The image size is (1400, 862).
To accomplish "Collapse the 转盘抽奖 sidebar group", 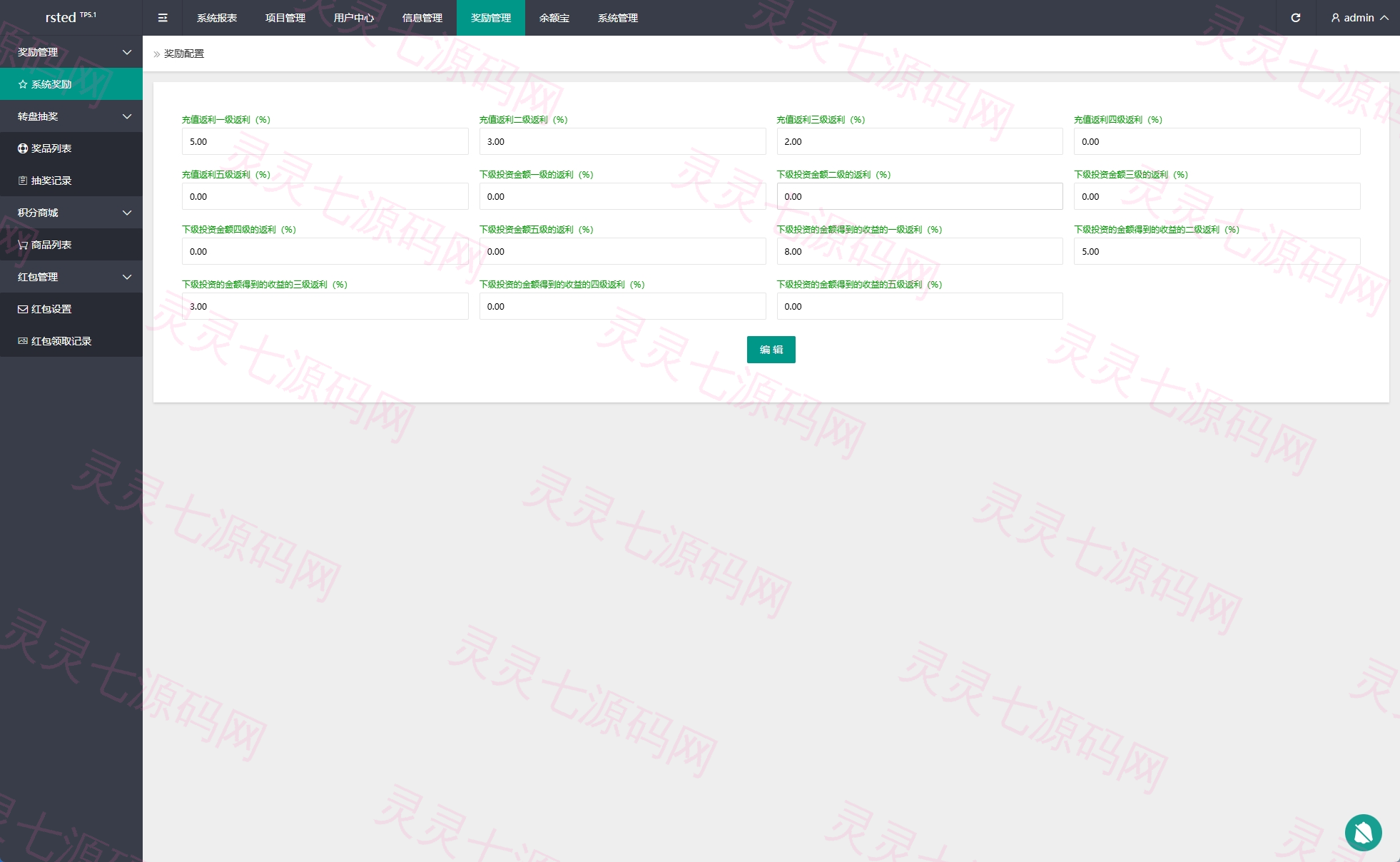I will tap(127, 116).
